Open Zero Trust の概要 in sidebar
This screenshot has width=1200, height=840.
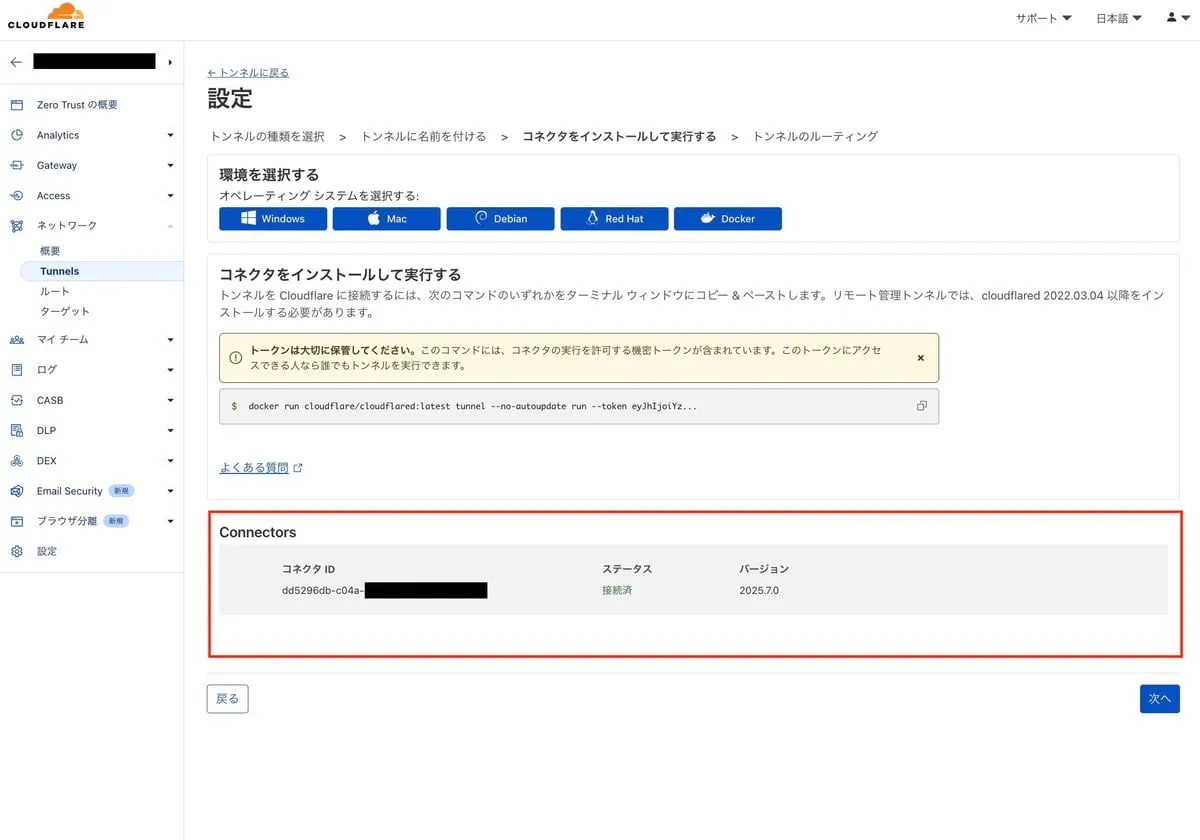(77, 105)
